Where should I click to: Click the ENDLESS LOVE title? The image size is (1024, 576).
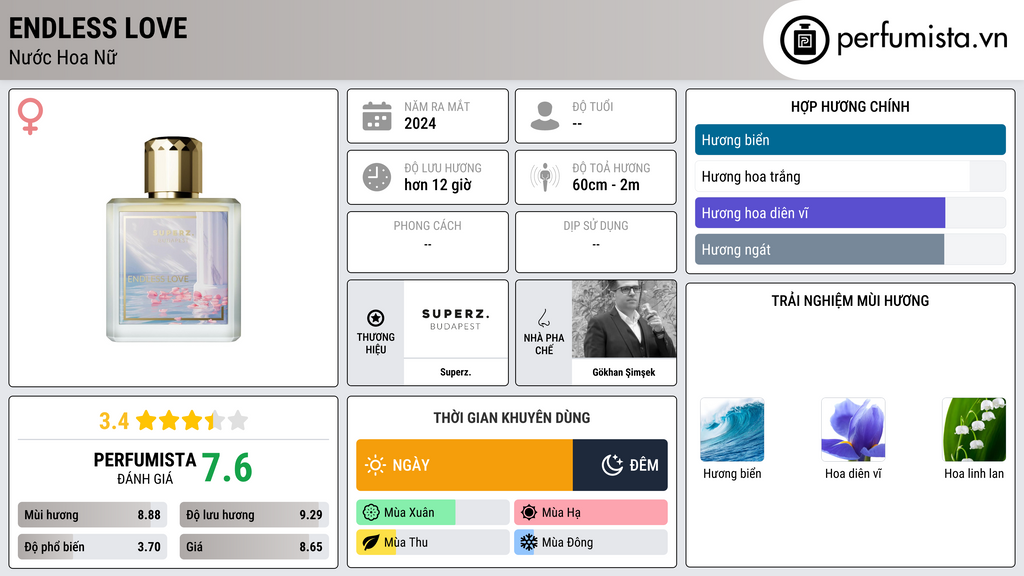[98, 28]
